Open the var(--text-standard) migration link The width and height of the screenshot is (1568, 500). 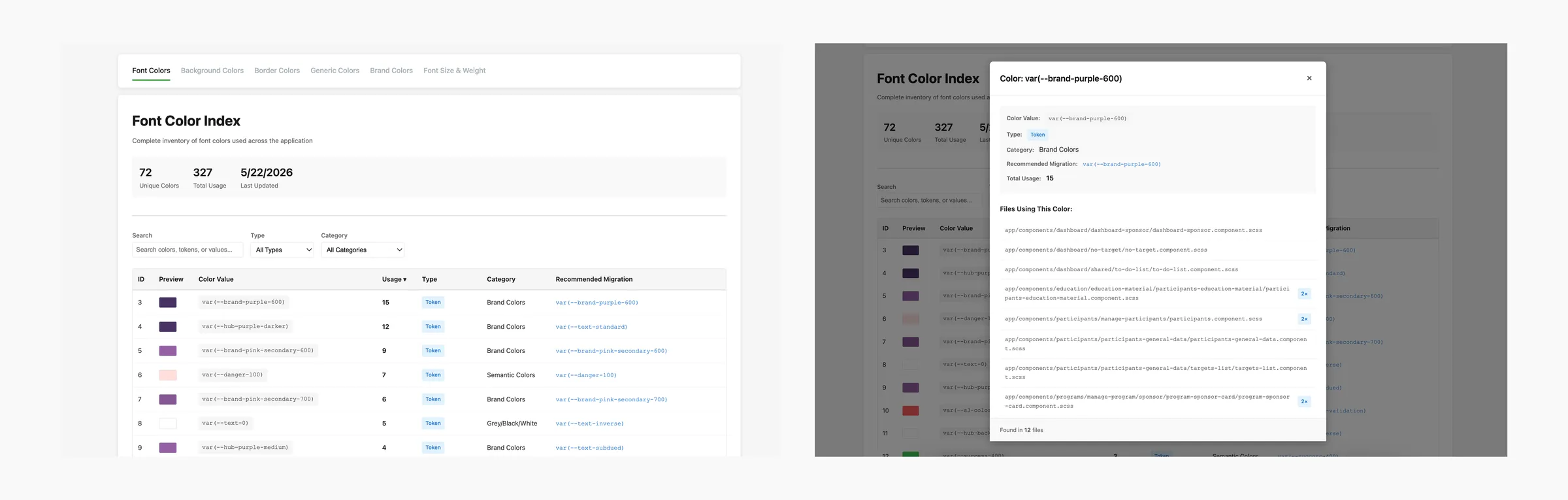[591, 327]
